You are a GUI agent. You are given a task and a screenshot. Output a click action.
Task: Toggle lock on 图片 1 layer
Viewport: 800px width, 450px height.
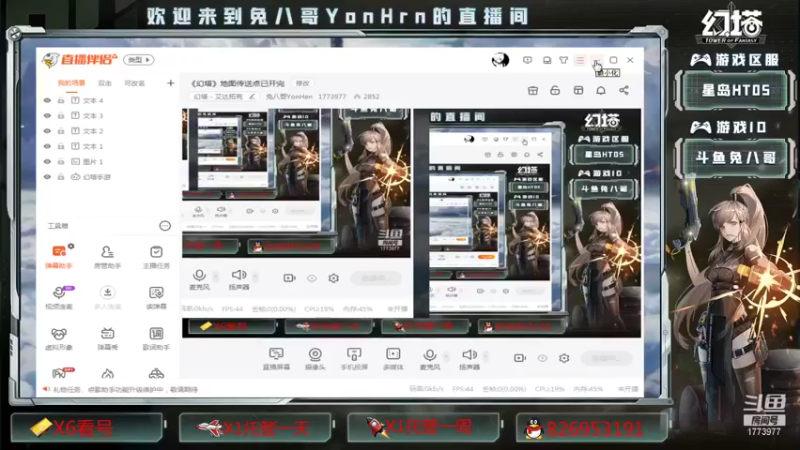[61, 162]
